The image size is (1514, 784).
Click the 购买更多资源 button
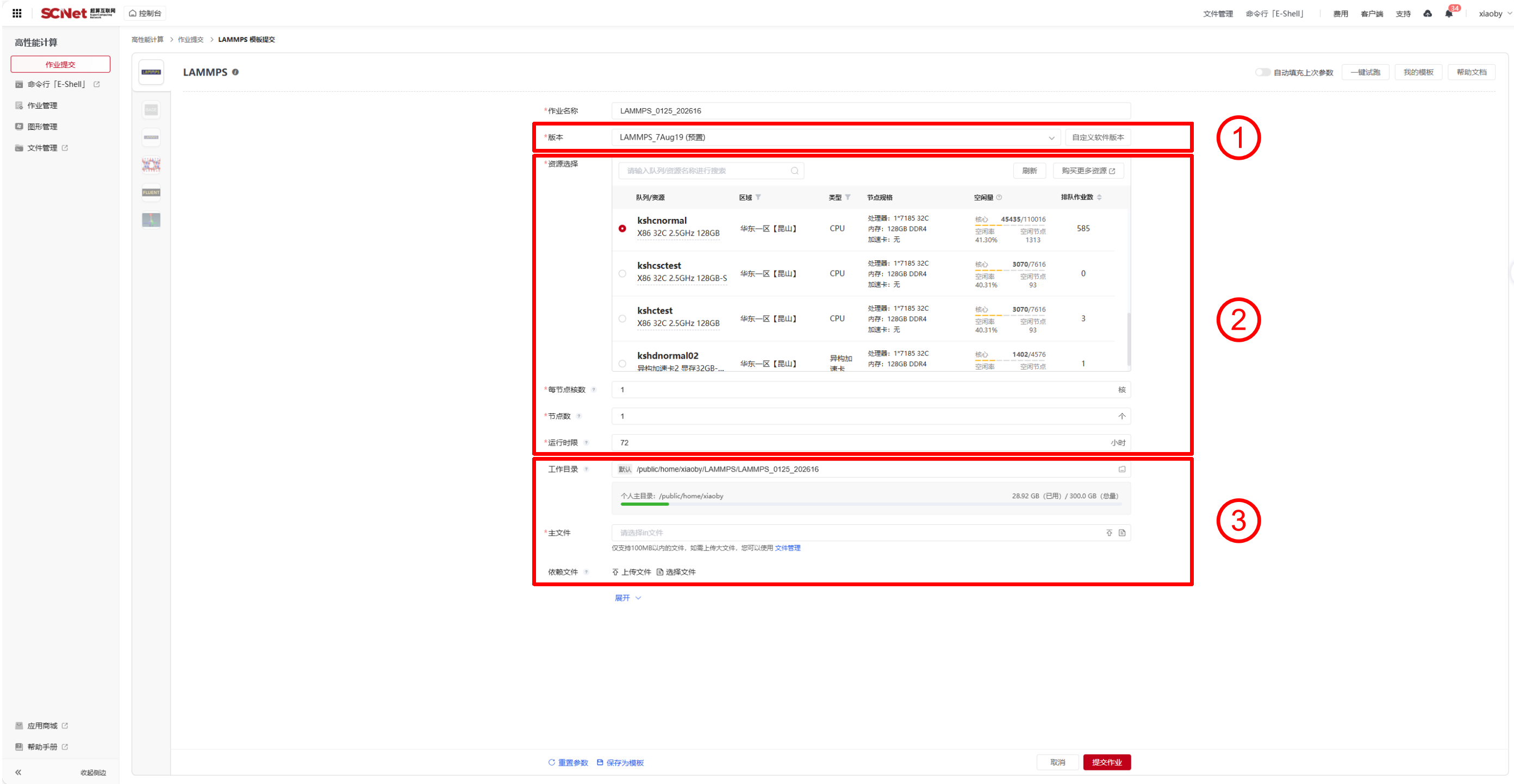[1088, 170]
